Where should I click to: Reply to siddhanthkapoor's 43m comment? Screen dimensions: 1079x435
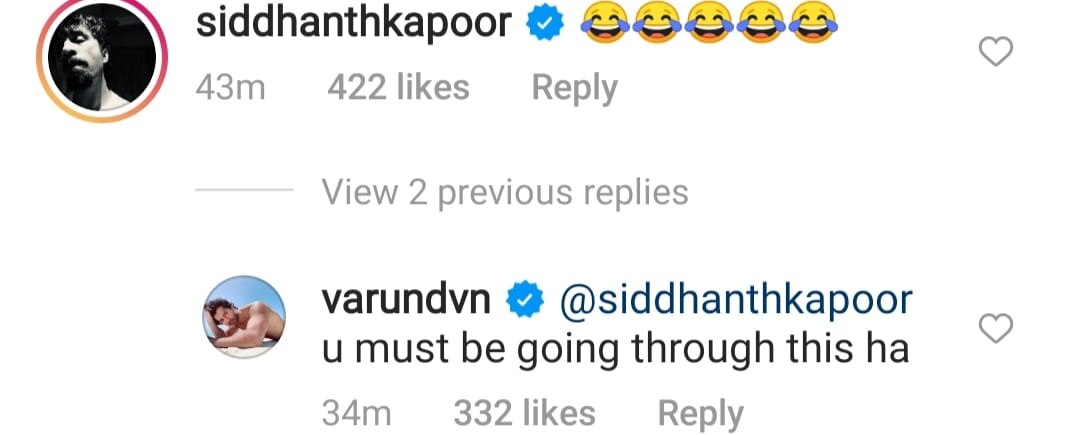(575, 88)
